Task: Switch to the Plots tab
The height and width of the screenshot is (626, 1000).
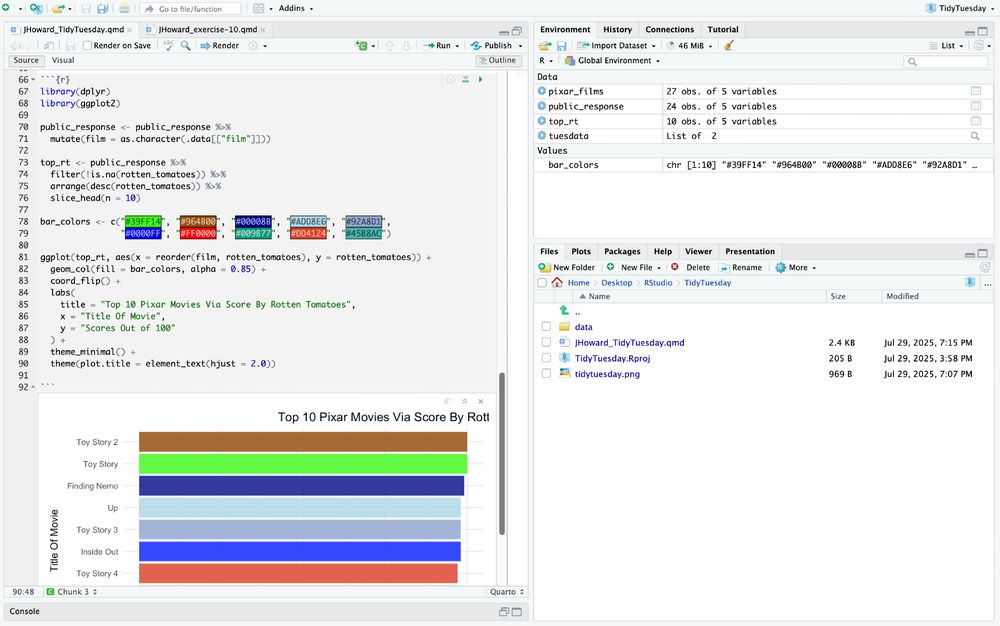Action: point(581,251)
